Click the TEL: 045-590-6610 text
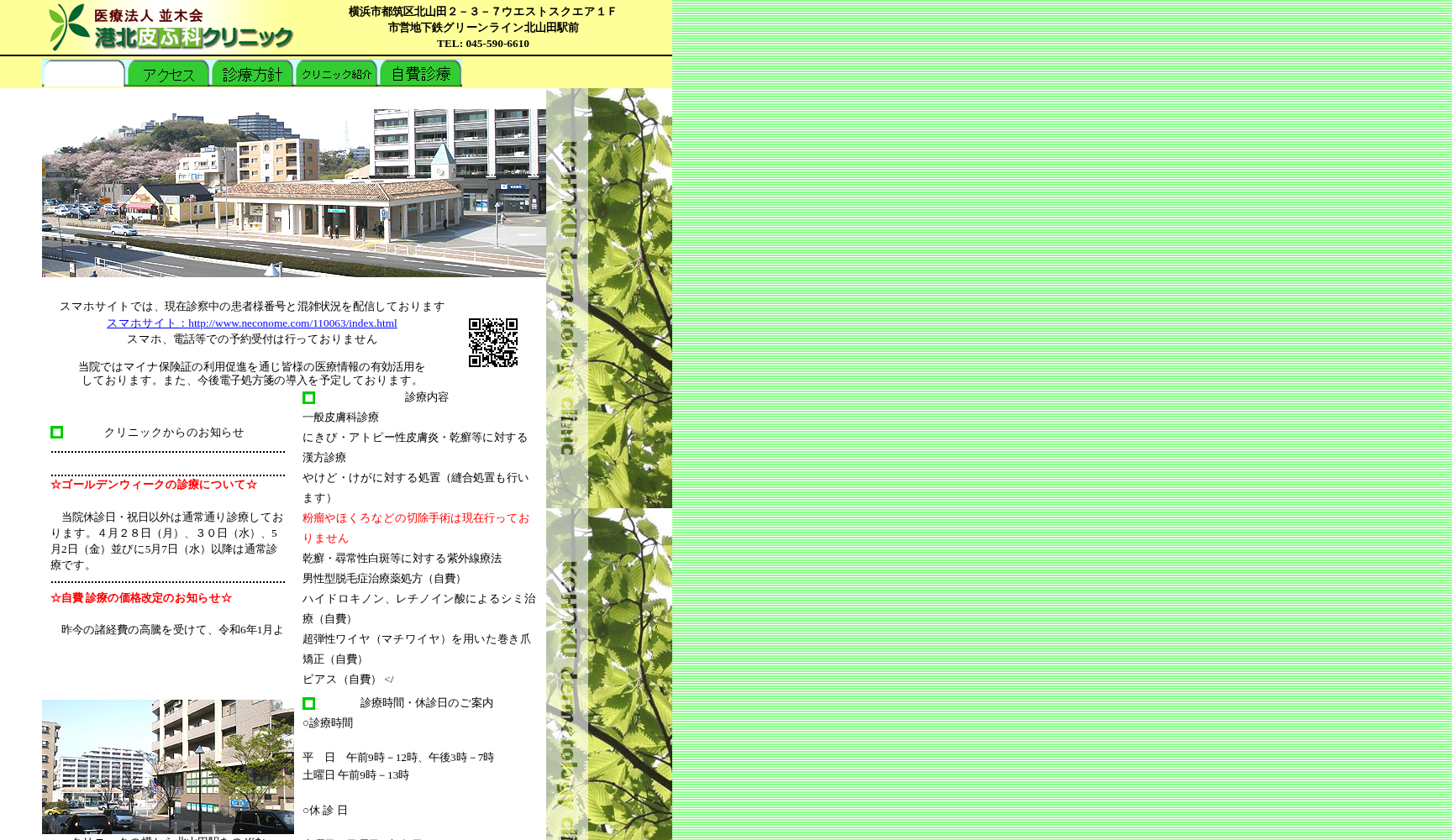Image resolution: width=1452 pixels, height=840 pixels. tap(483, 44)
